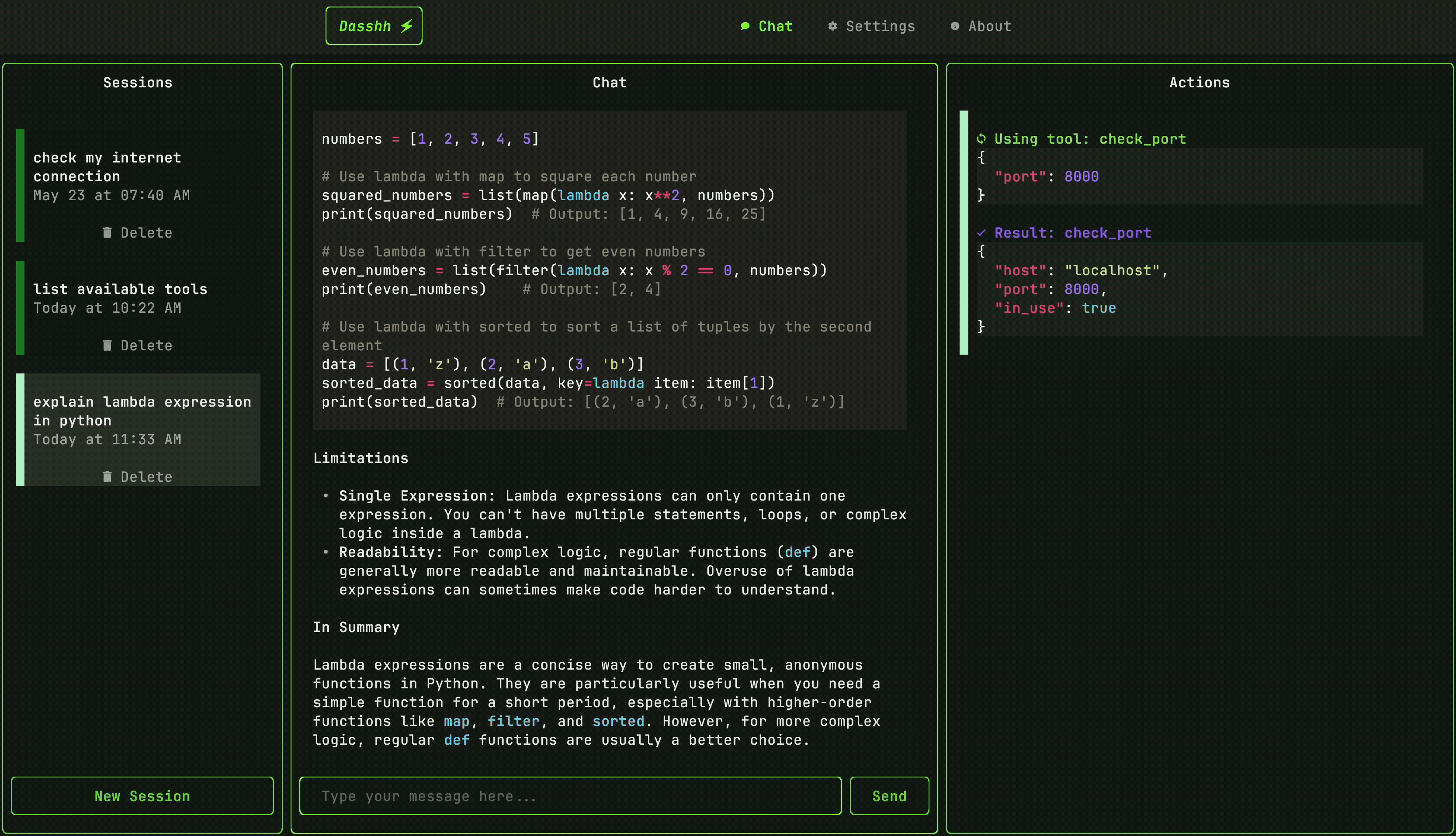Focus the message input field
Screen dimensions: 1456x836
tap(570, 796)
